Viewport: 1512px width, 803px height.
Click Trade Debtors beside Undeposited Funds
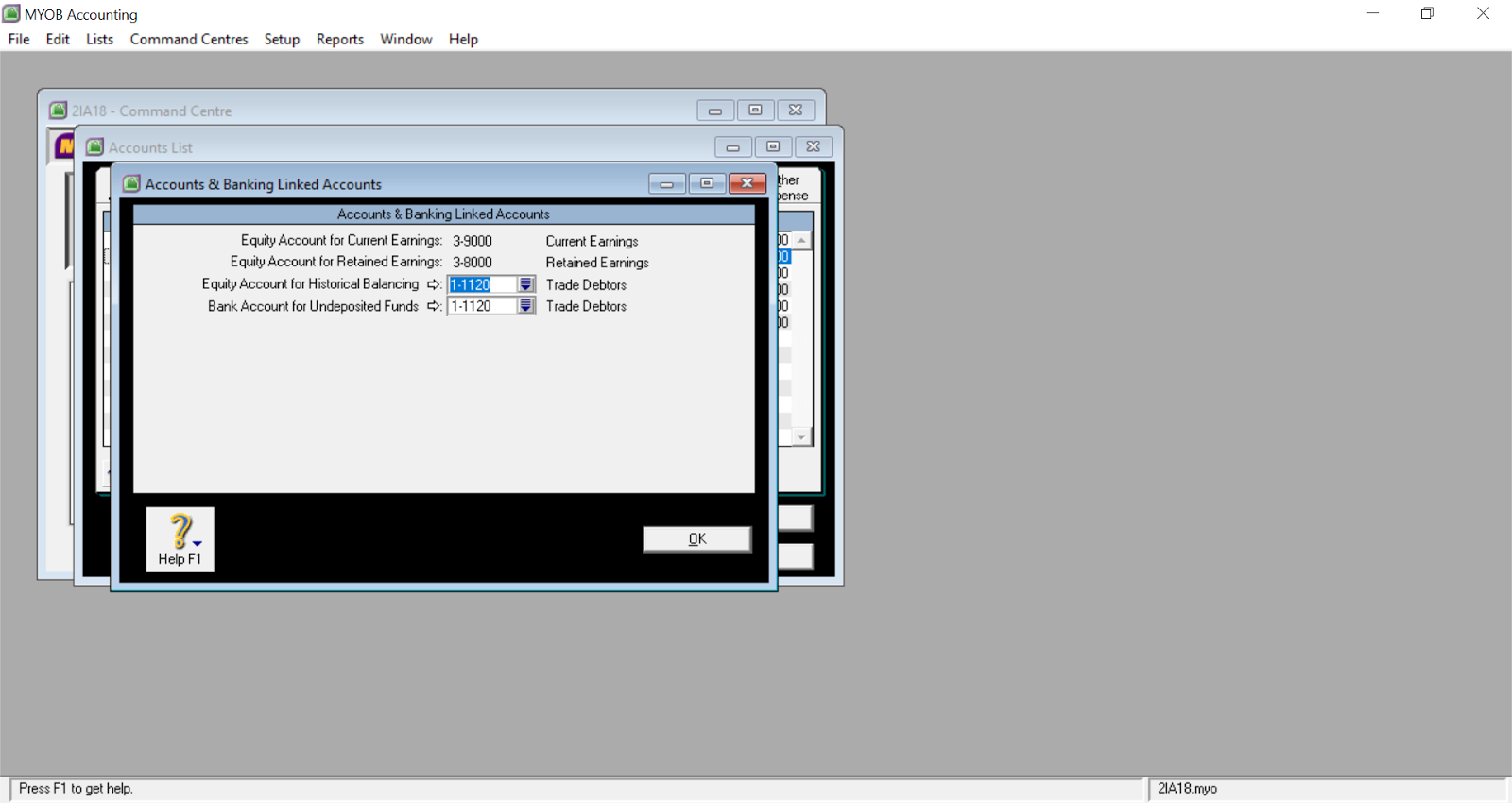coord(586,306)
